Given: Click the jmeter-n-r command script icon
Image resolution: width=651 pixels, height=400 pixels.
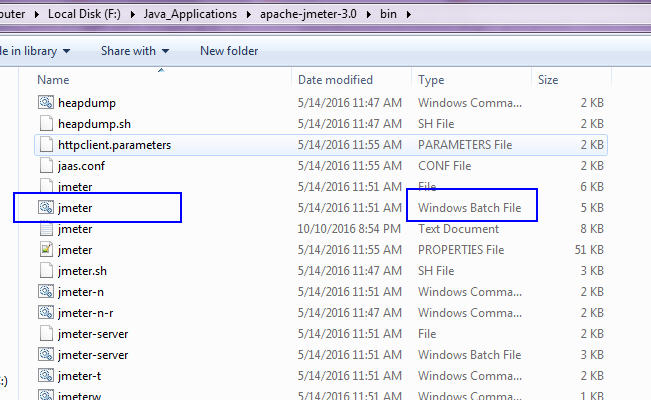Looking at the screenshot, I should pos(46,312).
